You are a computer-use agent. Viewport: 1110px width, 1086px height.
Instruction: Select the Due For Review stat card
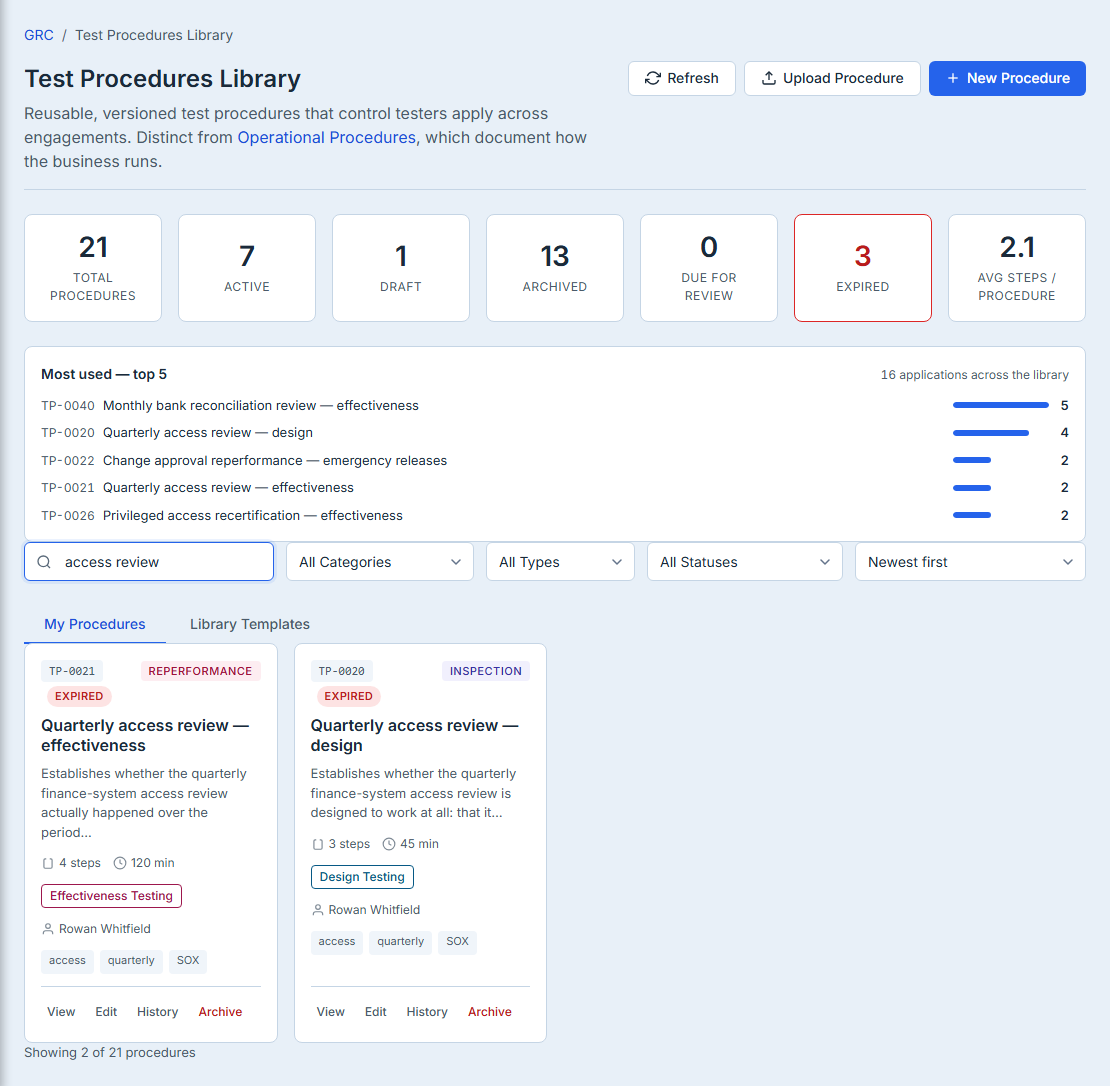point(709,268)
